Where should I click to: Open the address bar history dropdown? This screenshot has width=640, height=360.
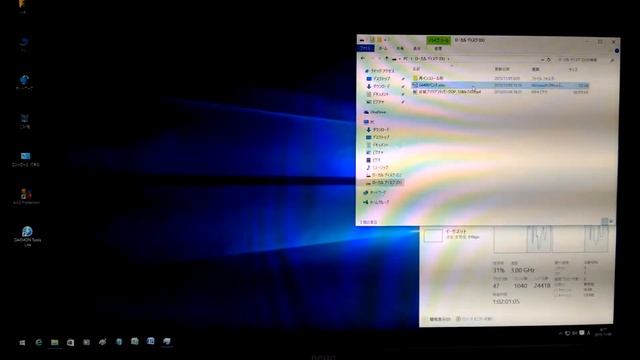tap(542, 60)
